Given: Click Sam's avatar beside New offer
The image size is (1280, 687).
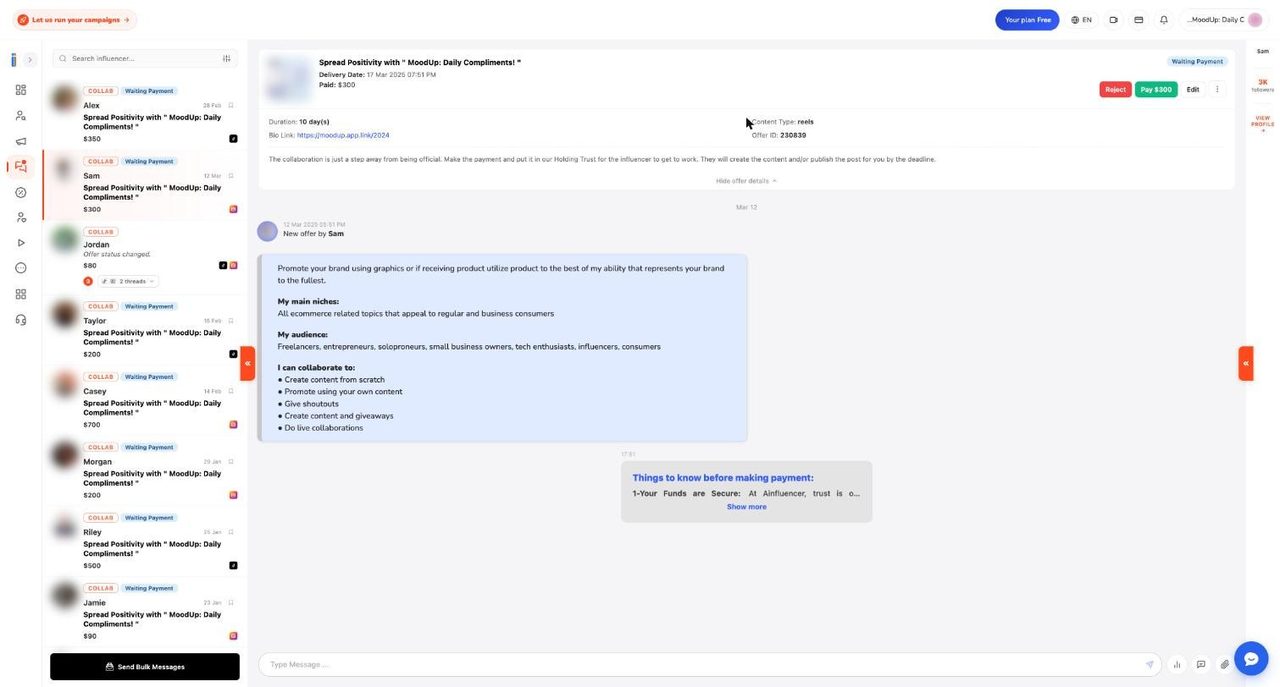Looking at the screenshot, I should (x=267, y=231).
